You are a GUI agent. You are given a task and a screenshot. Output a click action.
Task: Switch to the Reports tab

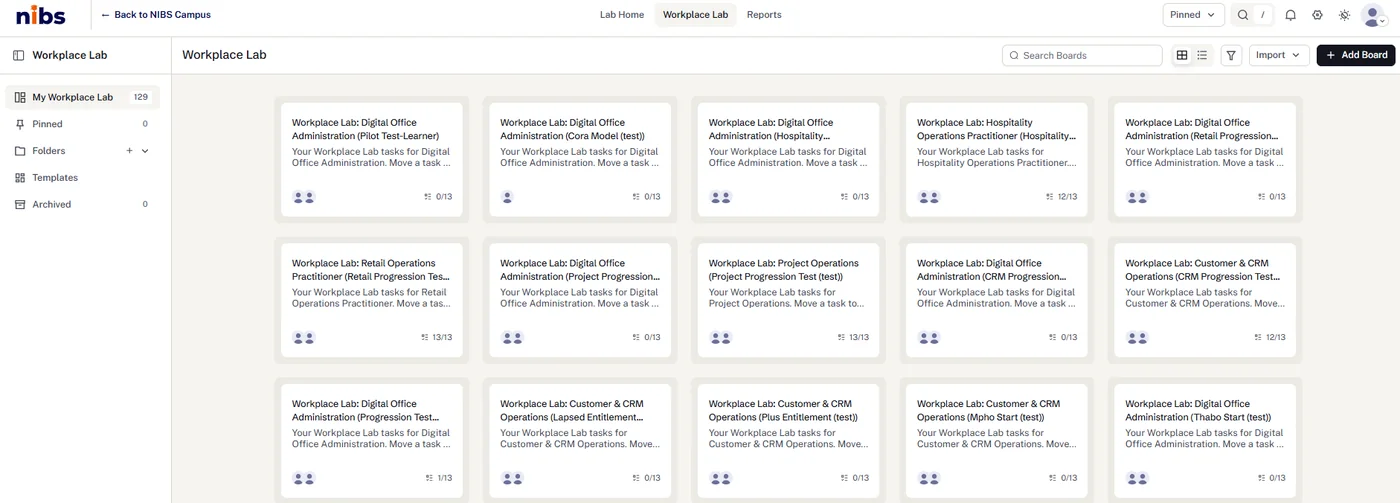coord(764,15)
